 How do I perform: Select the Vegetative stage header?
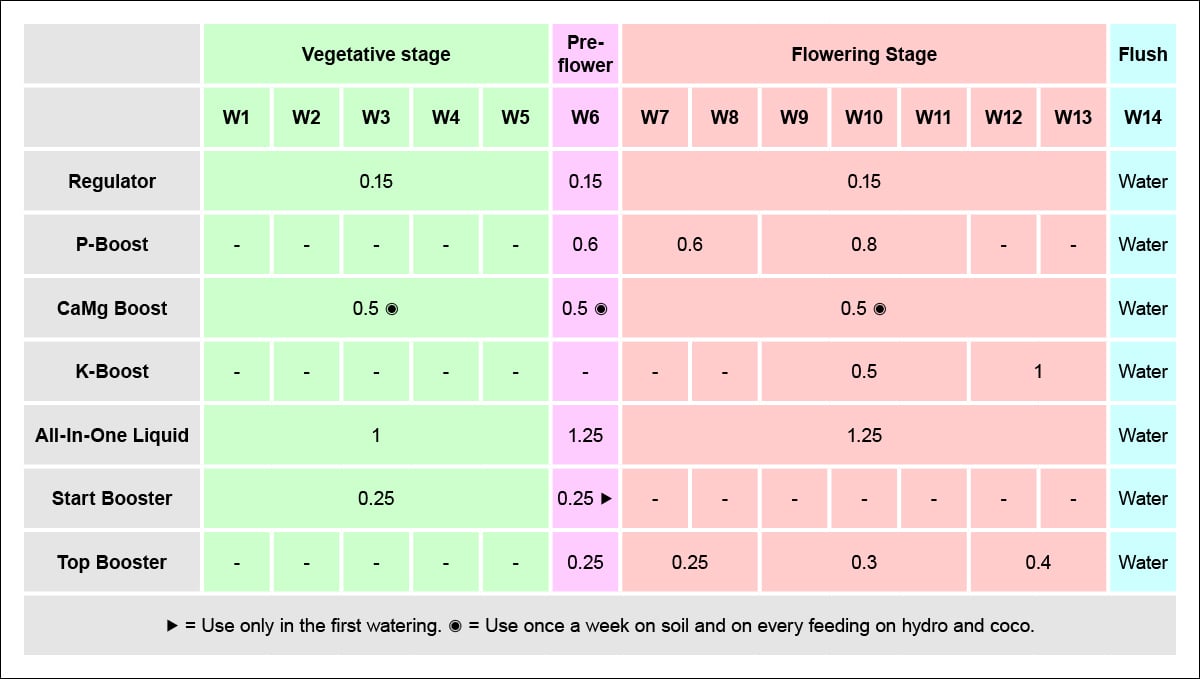coord(376,54)
